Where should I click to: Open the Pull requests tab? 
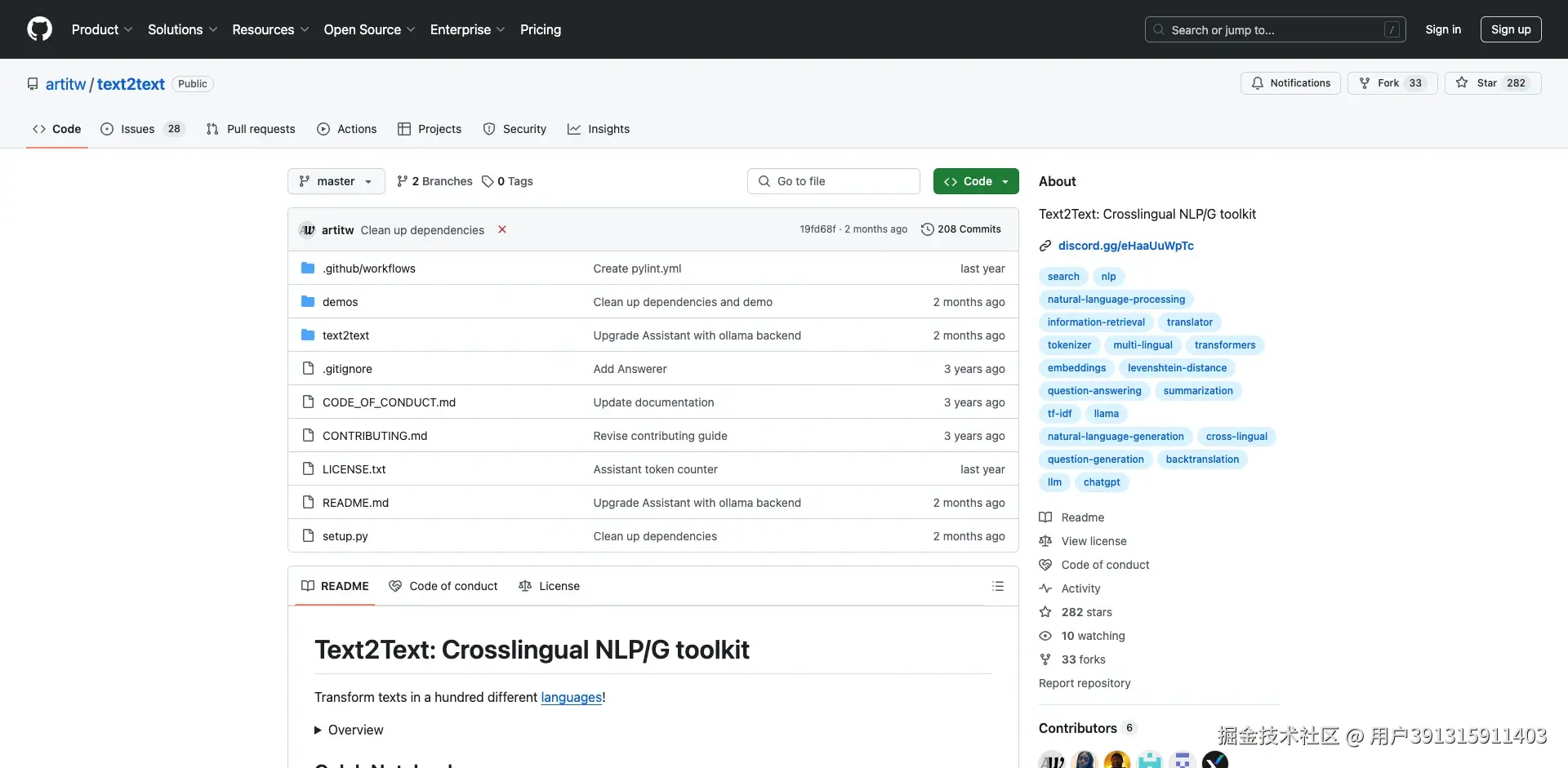252,129
